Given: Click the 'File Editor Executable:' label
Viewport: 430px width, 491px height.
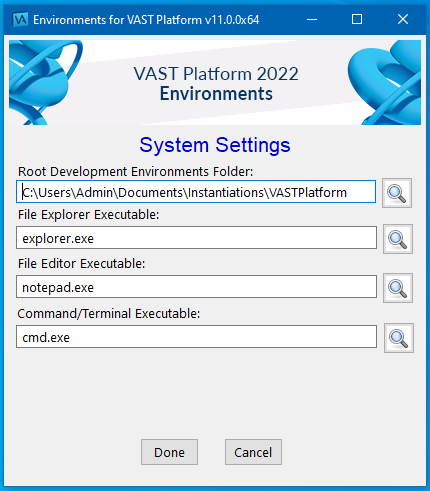Looking at the screenshot, I should pyautogui.click(x=82, y=264).
